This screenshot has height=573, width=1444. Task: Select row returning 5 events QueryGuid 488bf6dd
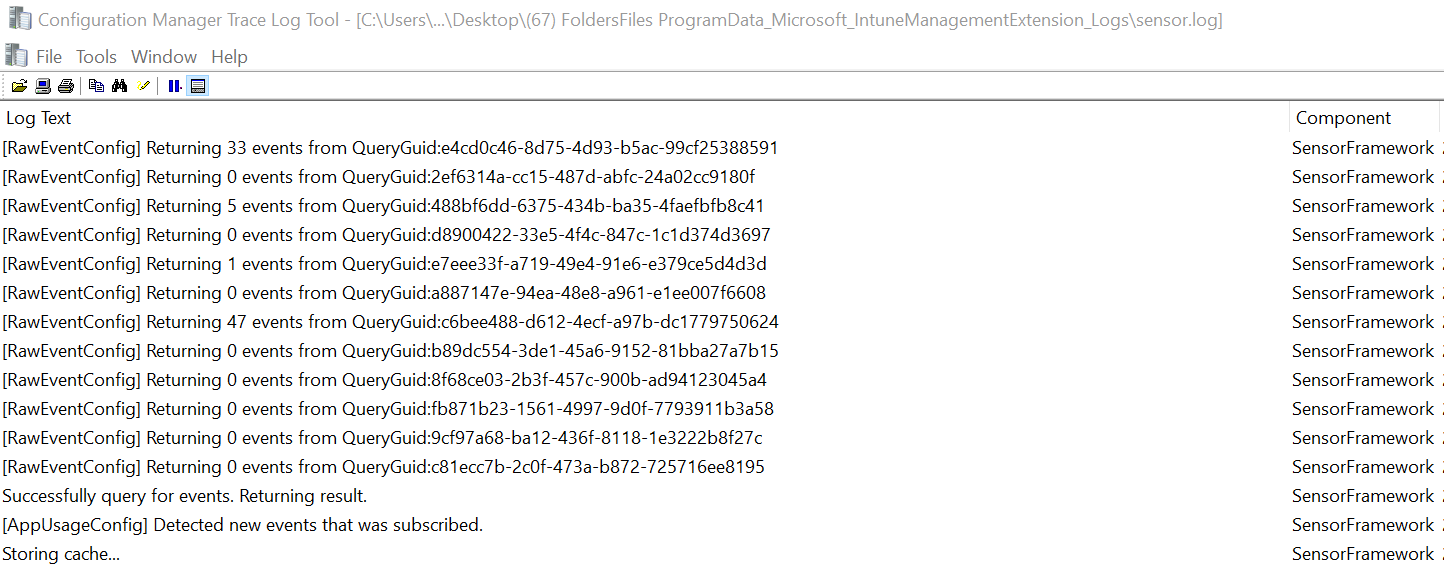(722, 206)
